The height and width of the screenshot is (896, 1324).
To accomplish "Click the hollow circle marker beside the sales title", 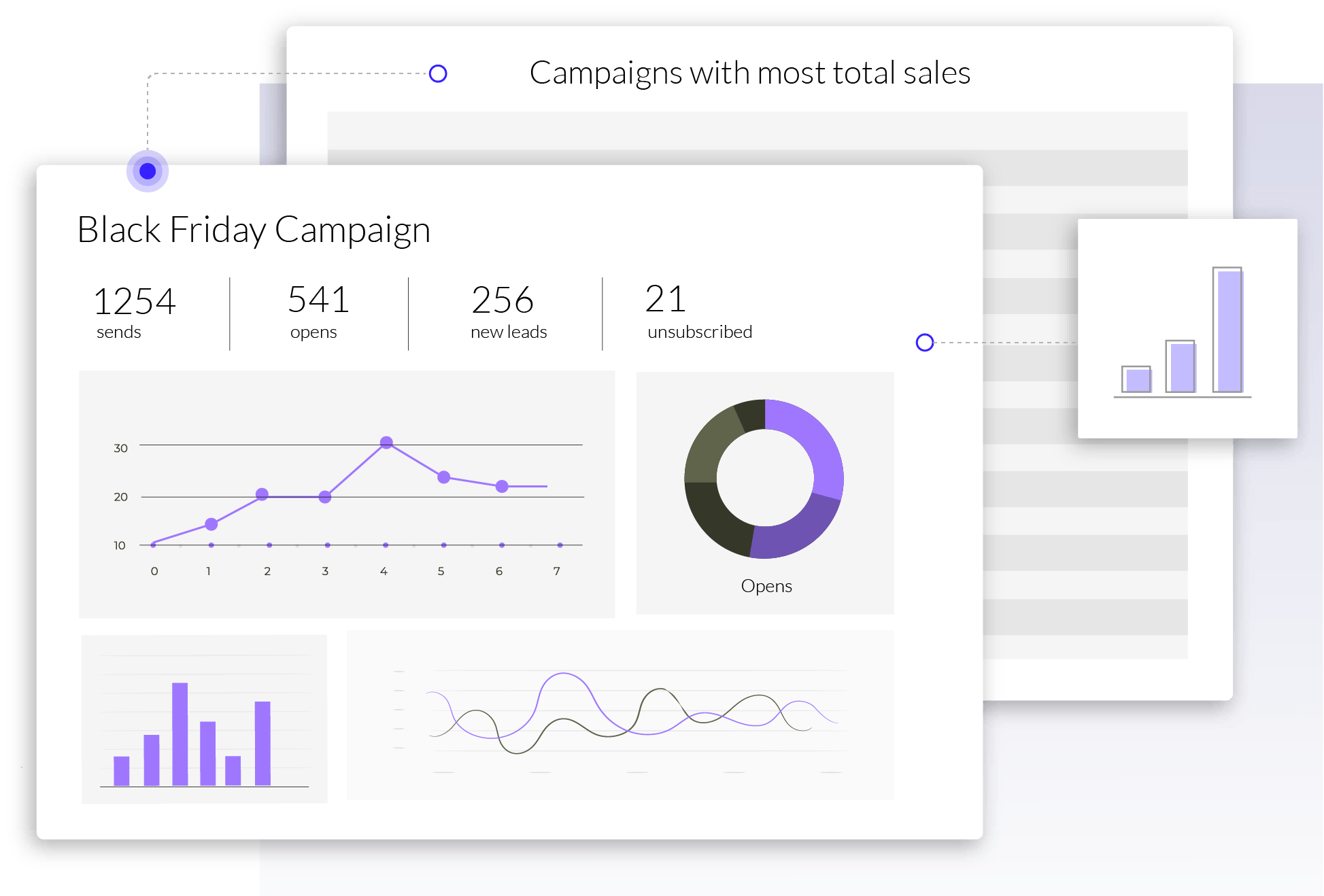I will coord(438,73).
